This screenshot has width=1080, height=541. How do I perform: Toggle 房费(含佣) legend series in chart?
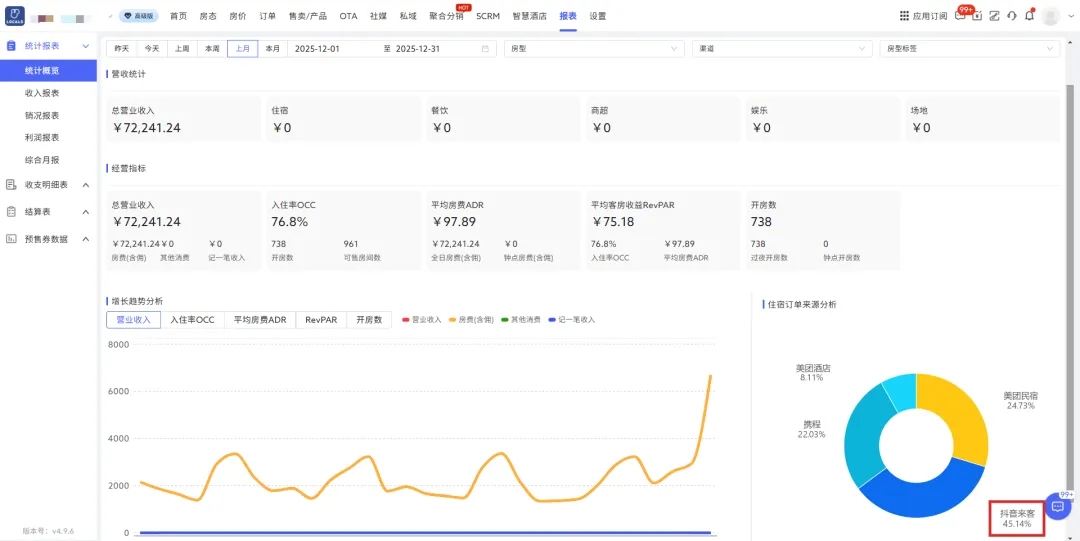point(471,320)
